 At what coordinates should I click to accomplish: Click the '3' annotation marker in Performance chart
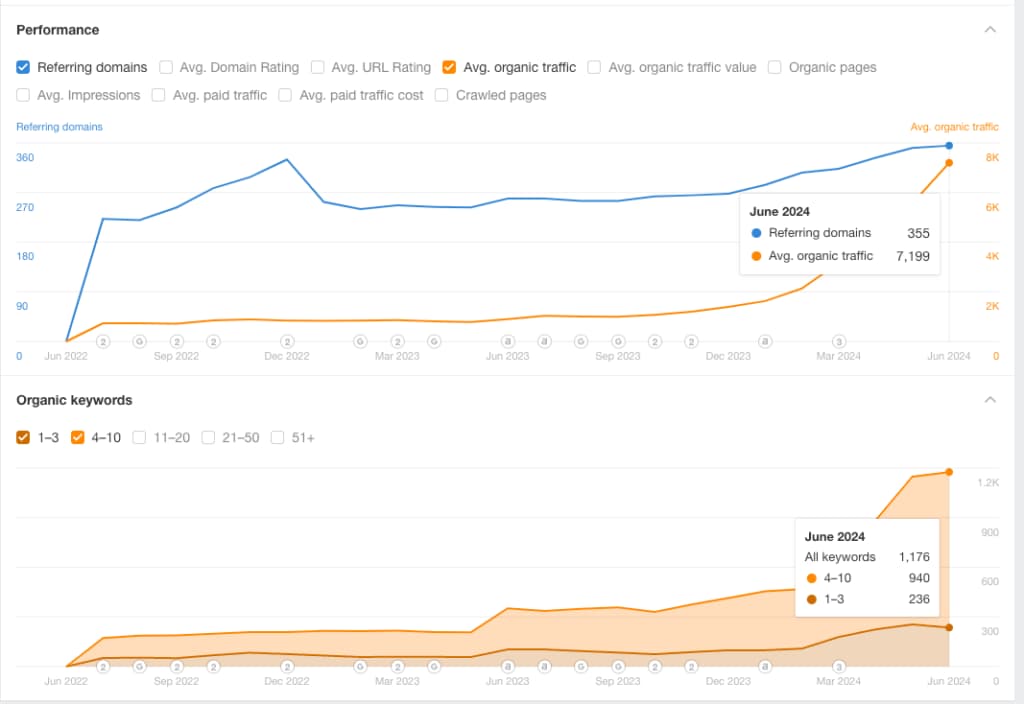point(839,341)
